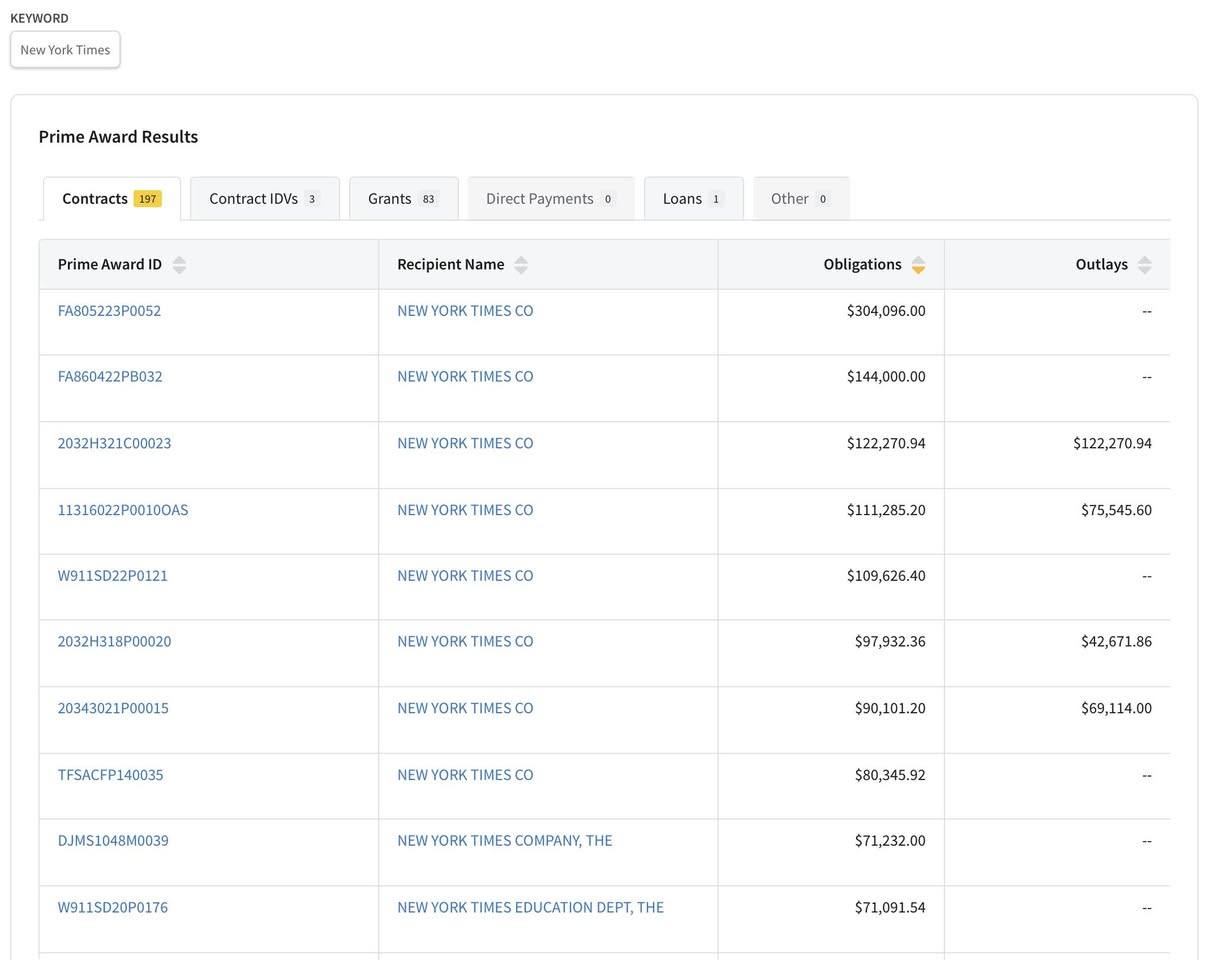Open recipient New York Times Company, The
This screenshot has height=960, width=1211.
(504, 841)
